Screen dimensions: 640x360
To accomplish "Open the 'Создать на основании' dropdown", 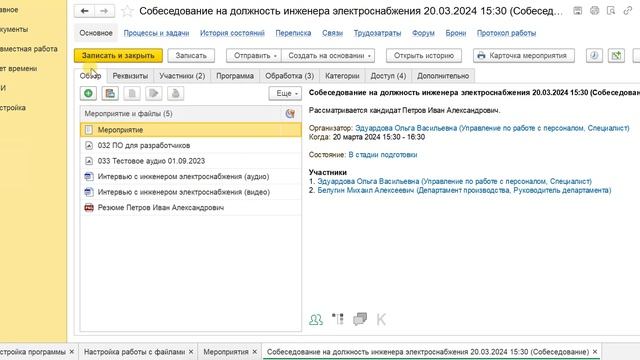I will pos(328,56).
